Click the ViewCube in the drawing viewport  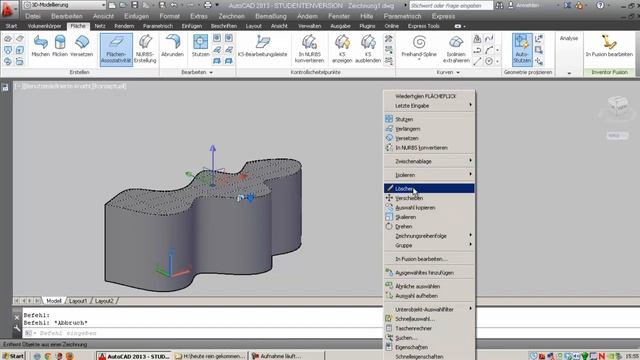617,107
